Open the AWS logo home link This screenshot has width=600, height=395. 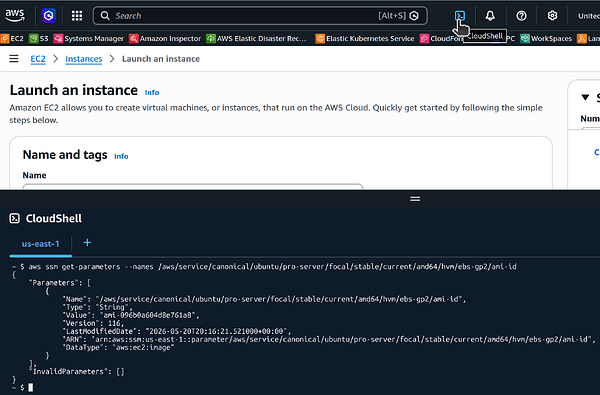click(15, 15)
